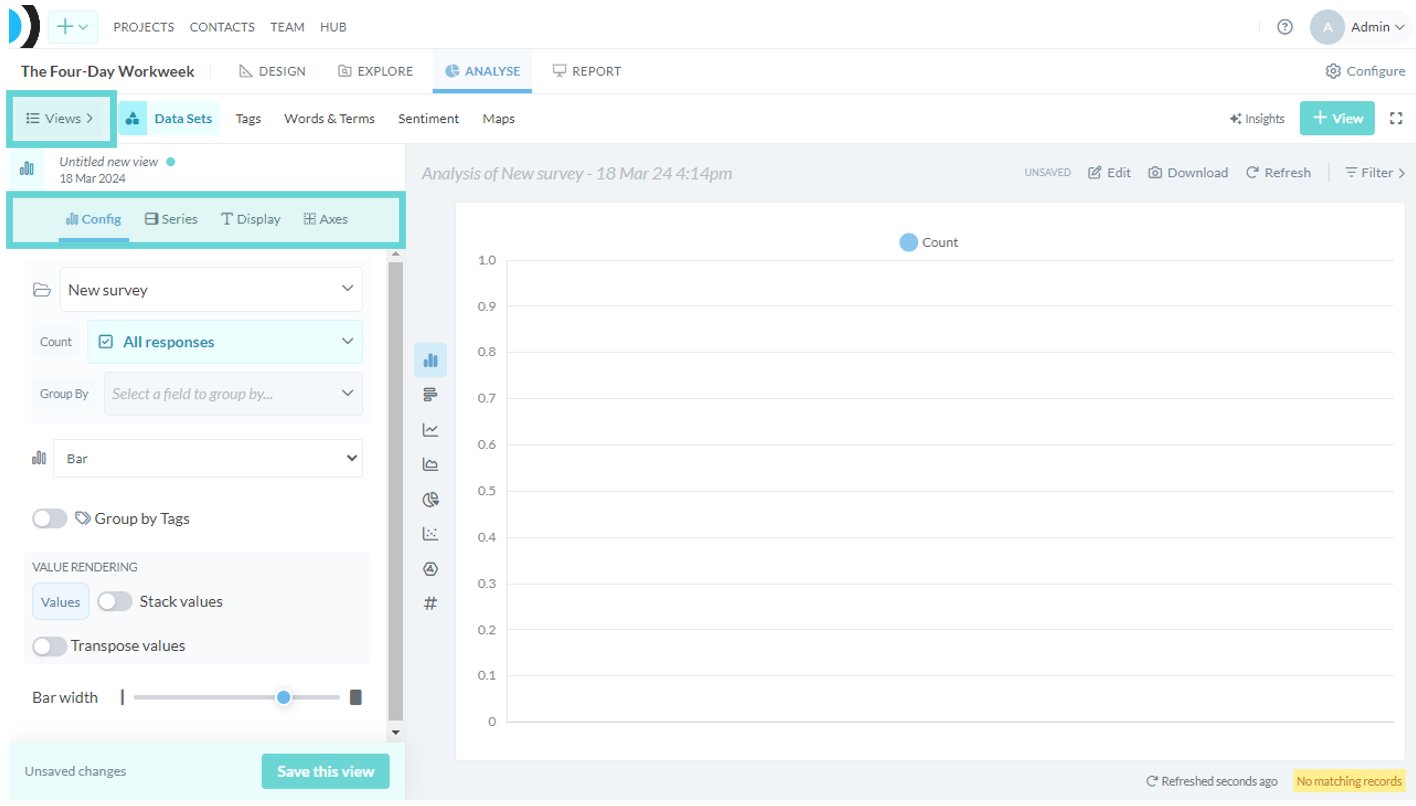Toggle Group by Tags switch
Viewport: 1416px width, 806px height.
pos(49,518)
